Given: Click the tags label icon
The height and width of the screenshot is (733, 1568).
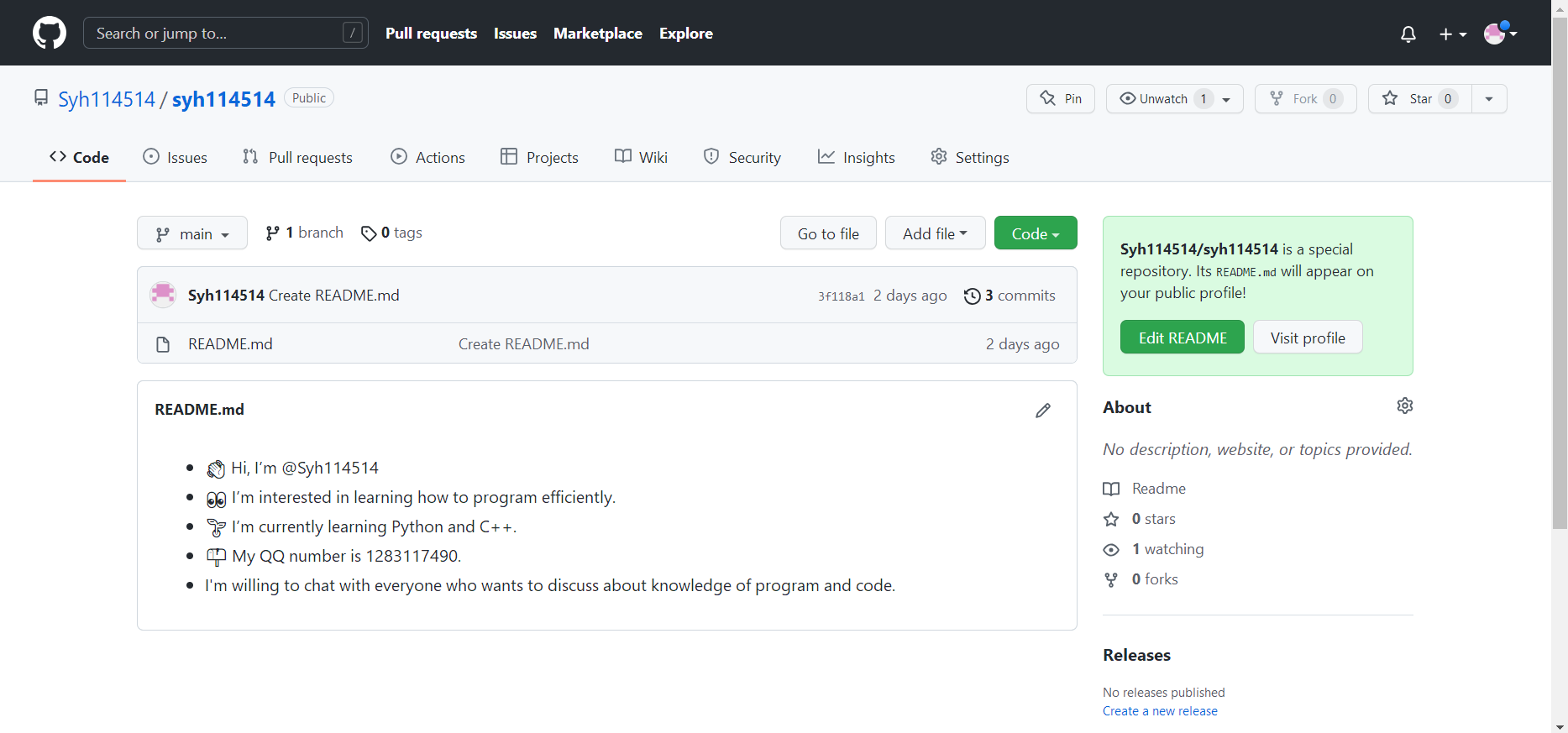Looking at the screenshot, I should click(x=369, y=233).
